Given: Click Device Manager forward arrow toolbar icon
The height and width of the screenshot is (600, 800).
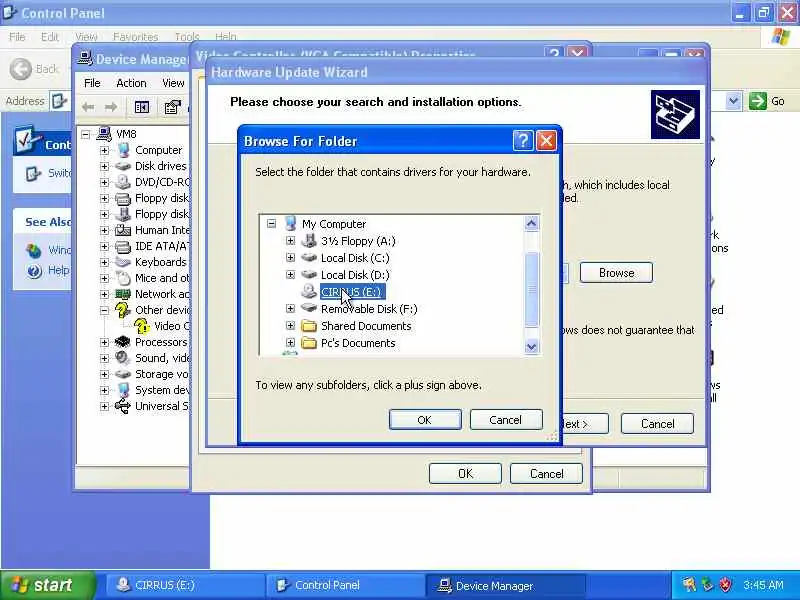Looking at the screenshot, I should [111, 107].
